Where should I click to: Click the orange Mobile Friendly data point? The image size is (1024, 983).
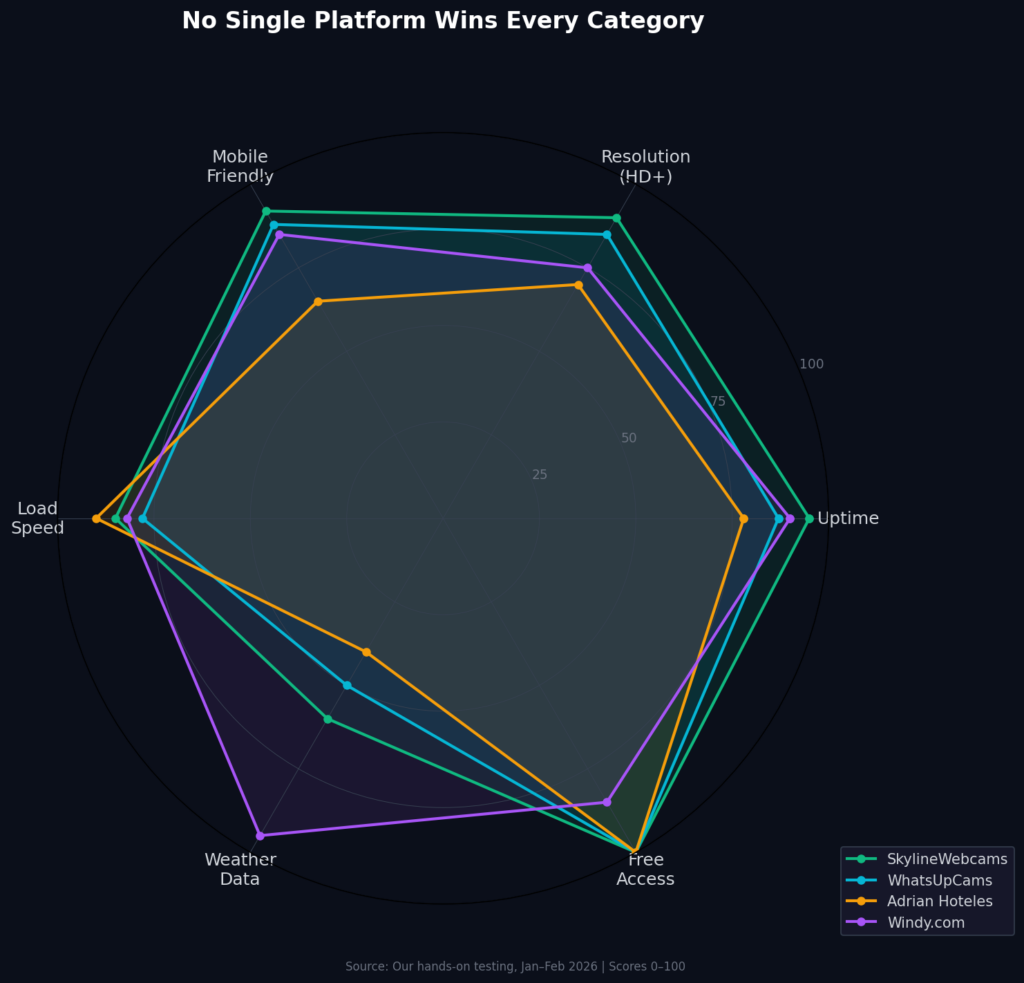click(x=318, y=301)
